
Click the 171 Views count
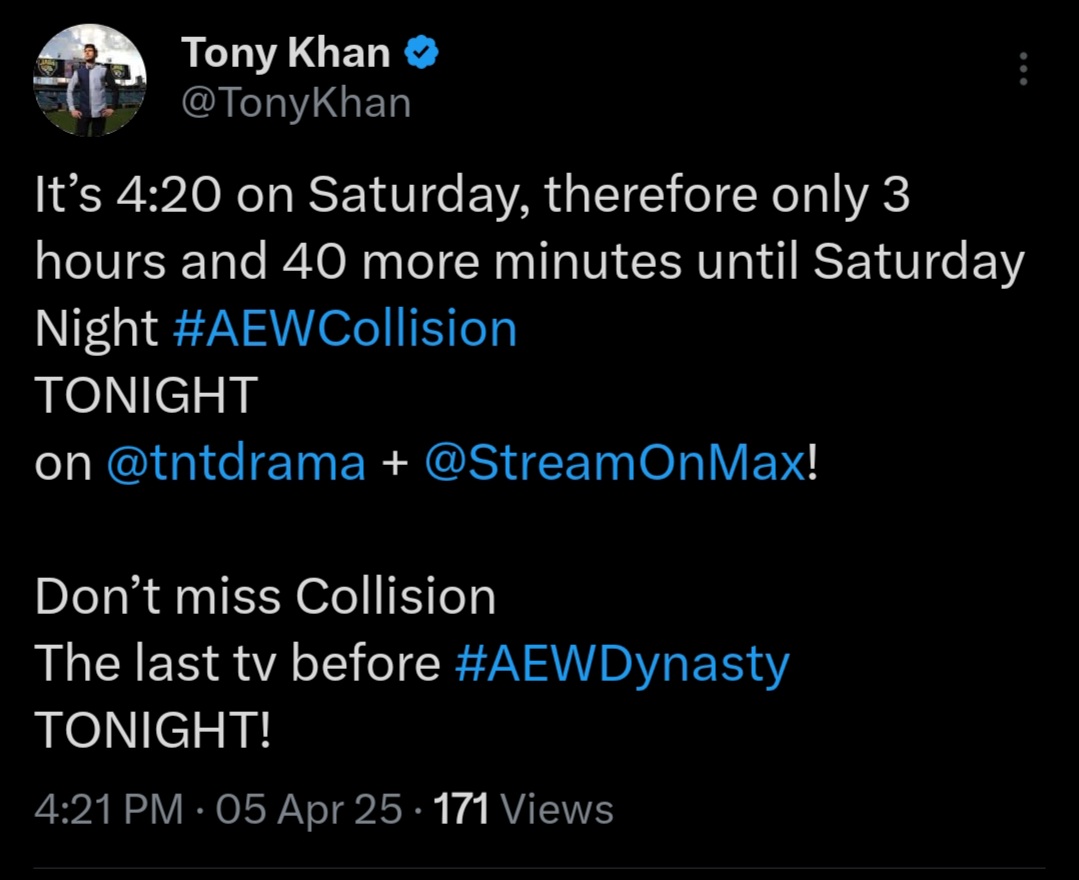click(x=524, y=809)
